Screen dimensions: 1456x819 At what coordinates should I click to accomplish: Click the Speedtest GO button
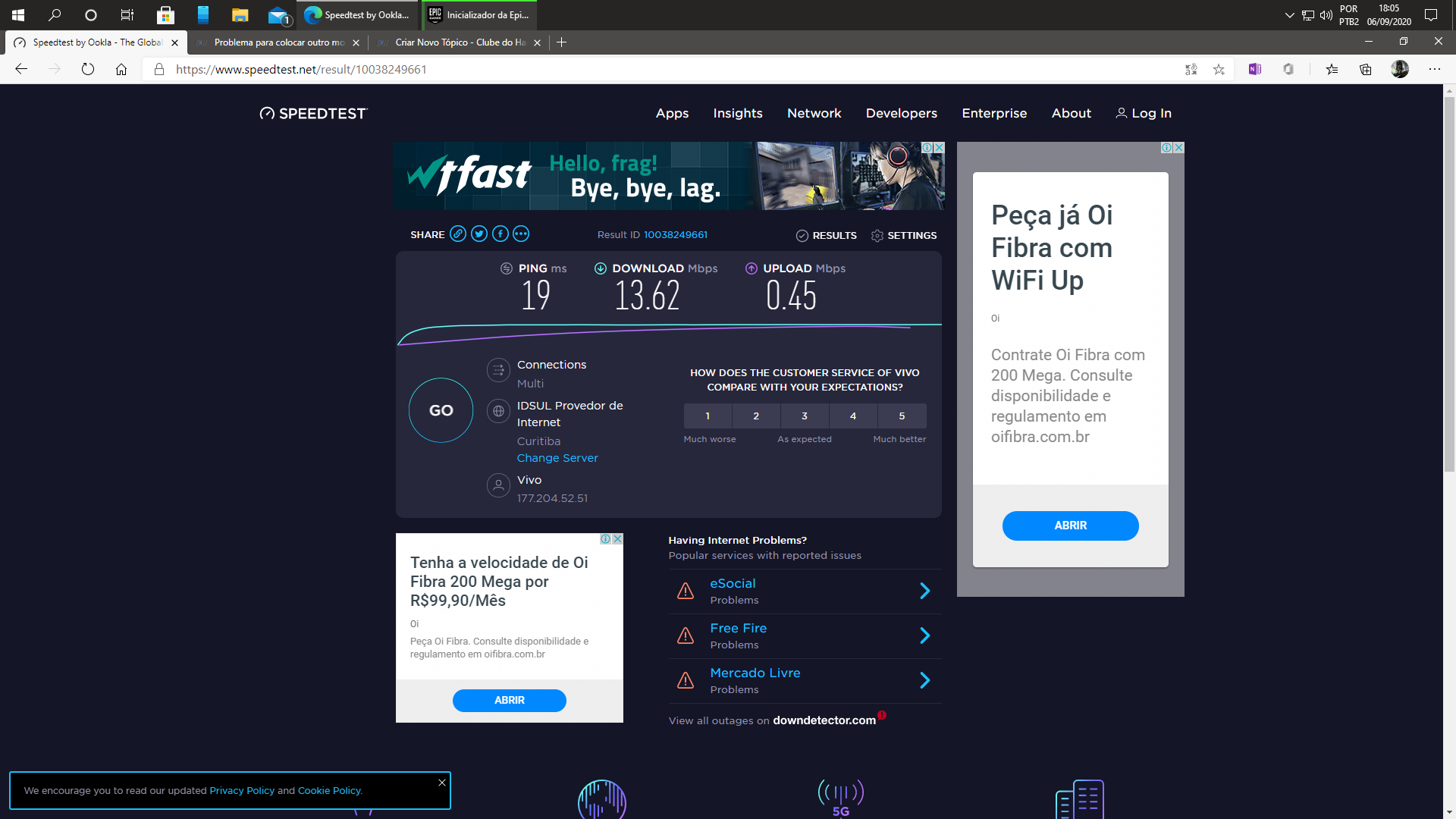coord(440,410)
